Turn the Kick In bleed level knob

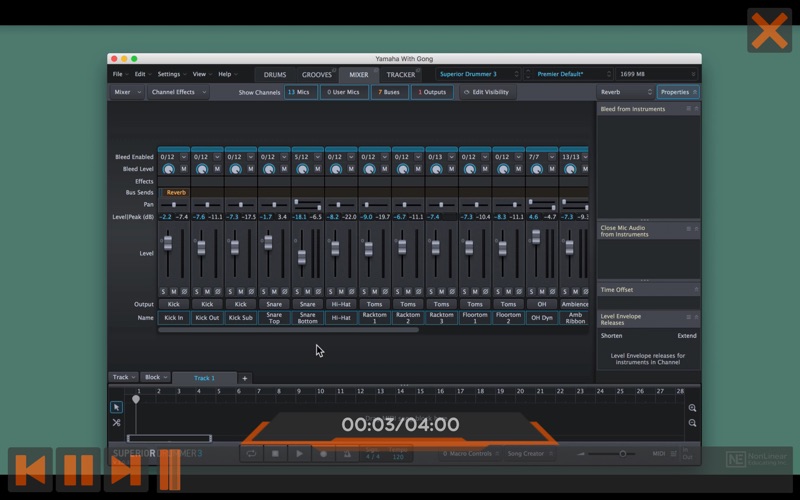[168, 169]
